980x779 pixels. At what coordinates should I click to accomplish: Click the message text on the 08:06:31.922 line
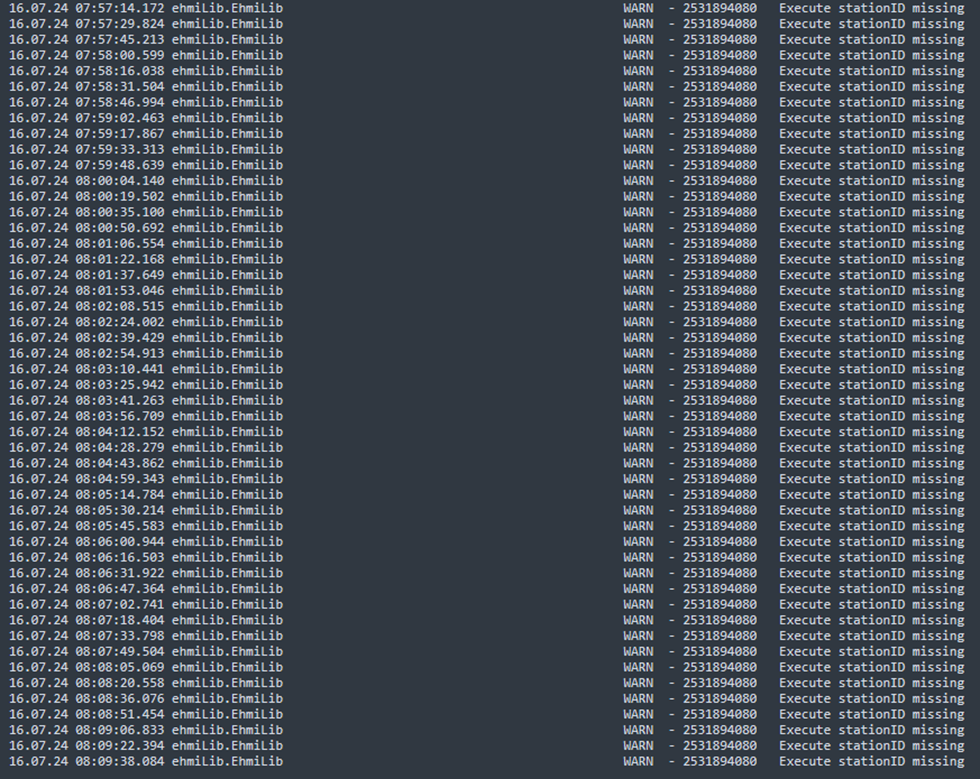pyautogui.click(x=871, y=573)
